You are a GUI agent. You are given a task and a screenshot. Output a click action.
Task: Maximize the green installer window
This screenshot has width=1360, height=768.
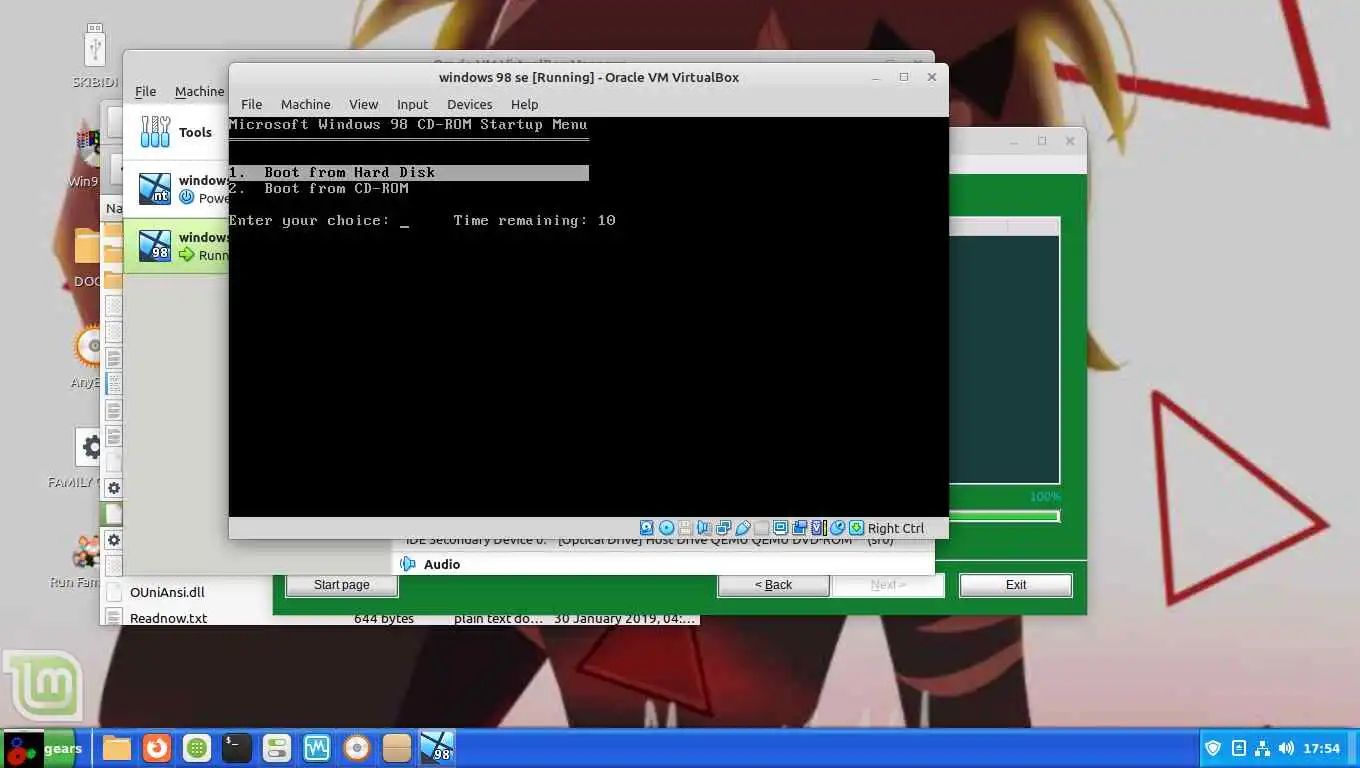click(1042, 141)
